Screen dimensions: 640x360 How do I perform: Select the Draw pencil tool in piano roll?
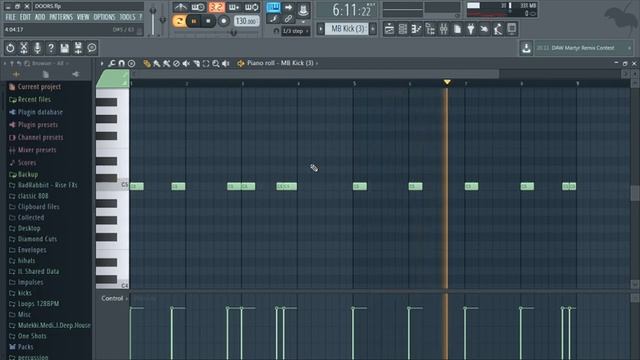[147, 63]
